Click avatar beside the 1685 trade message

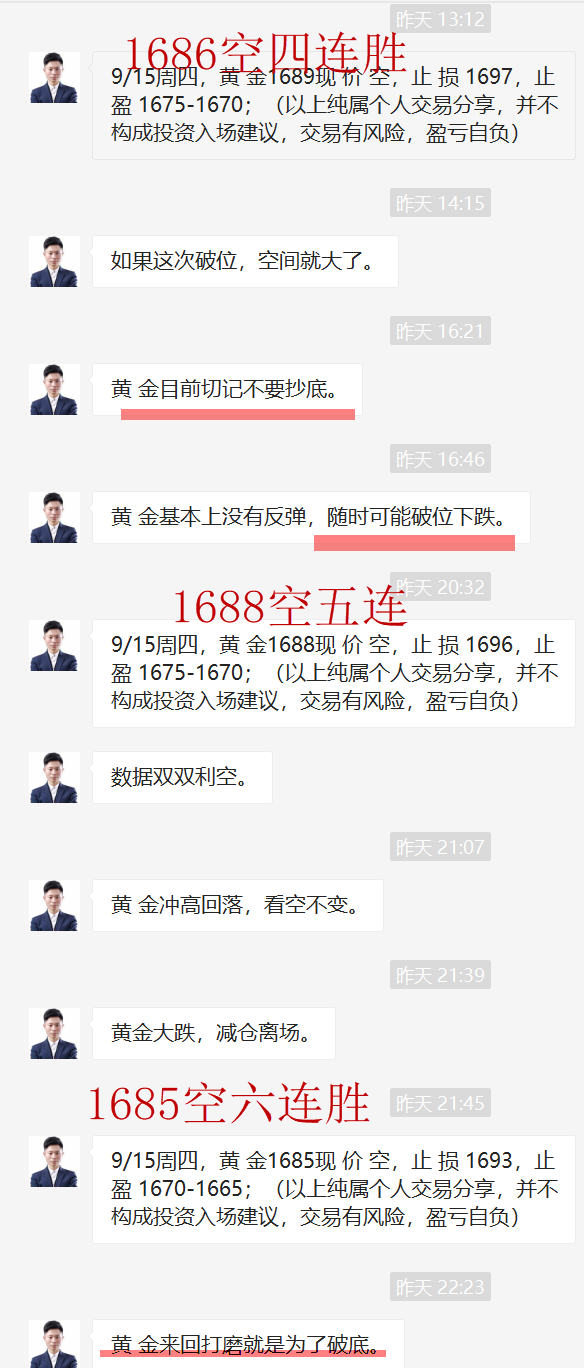point(54,1161)
